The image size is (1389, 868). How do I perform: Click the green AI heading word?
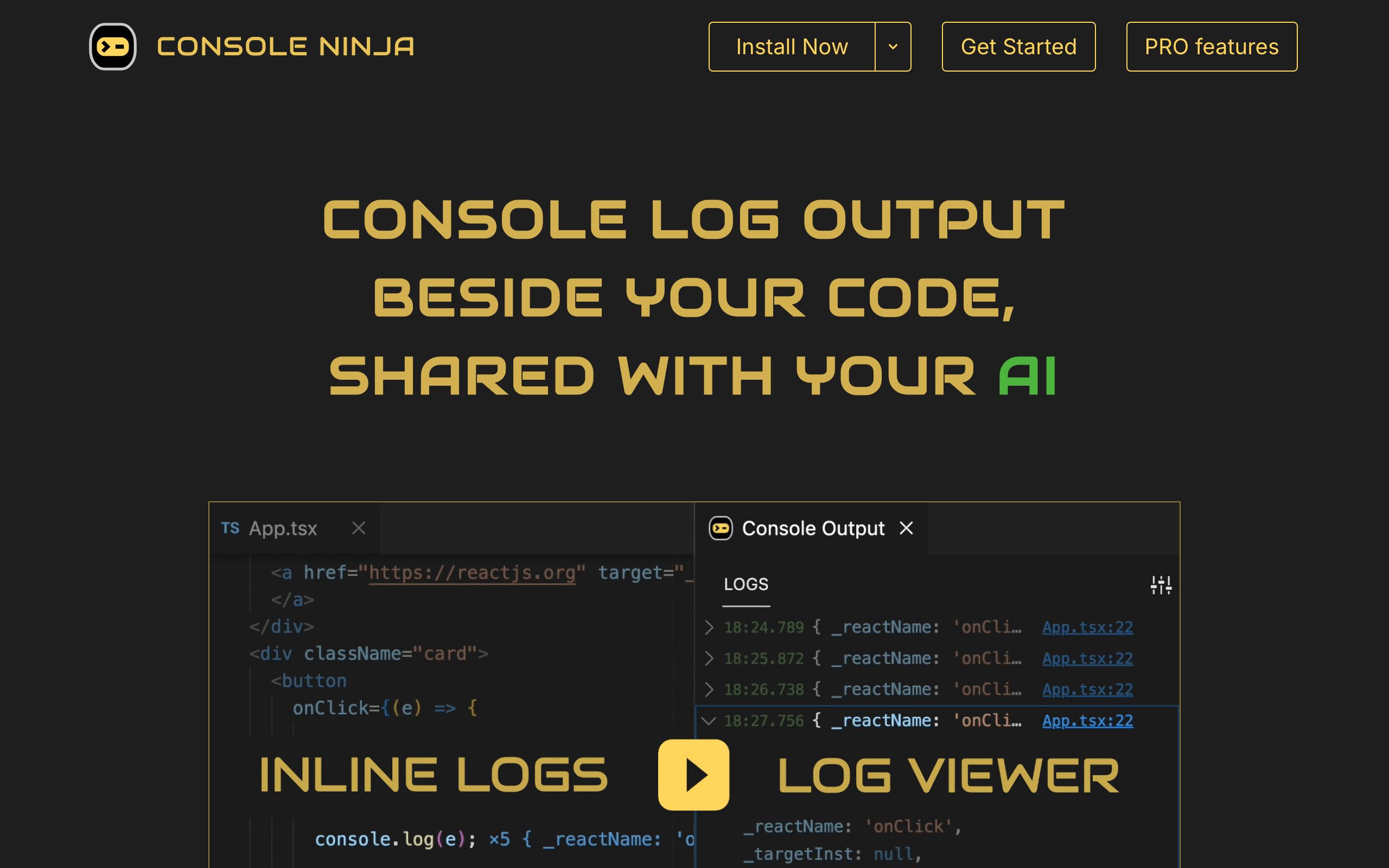click(x=1028, y=376)
